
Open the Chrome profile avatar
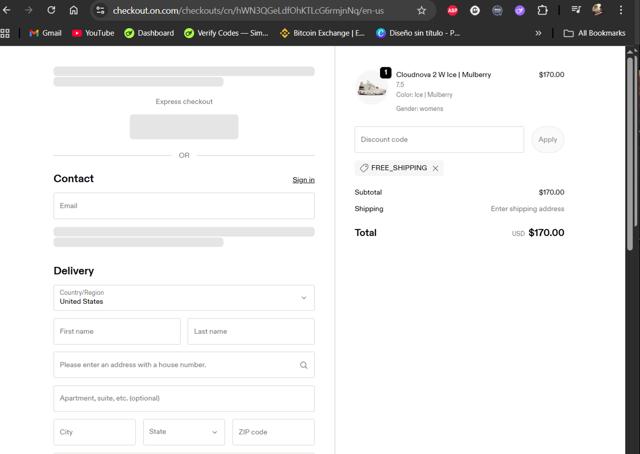tap(598, 10)
